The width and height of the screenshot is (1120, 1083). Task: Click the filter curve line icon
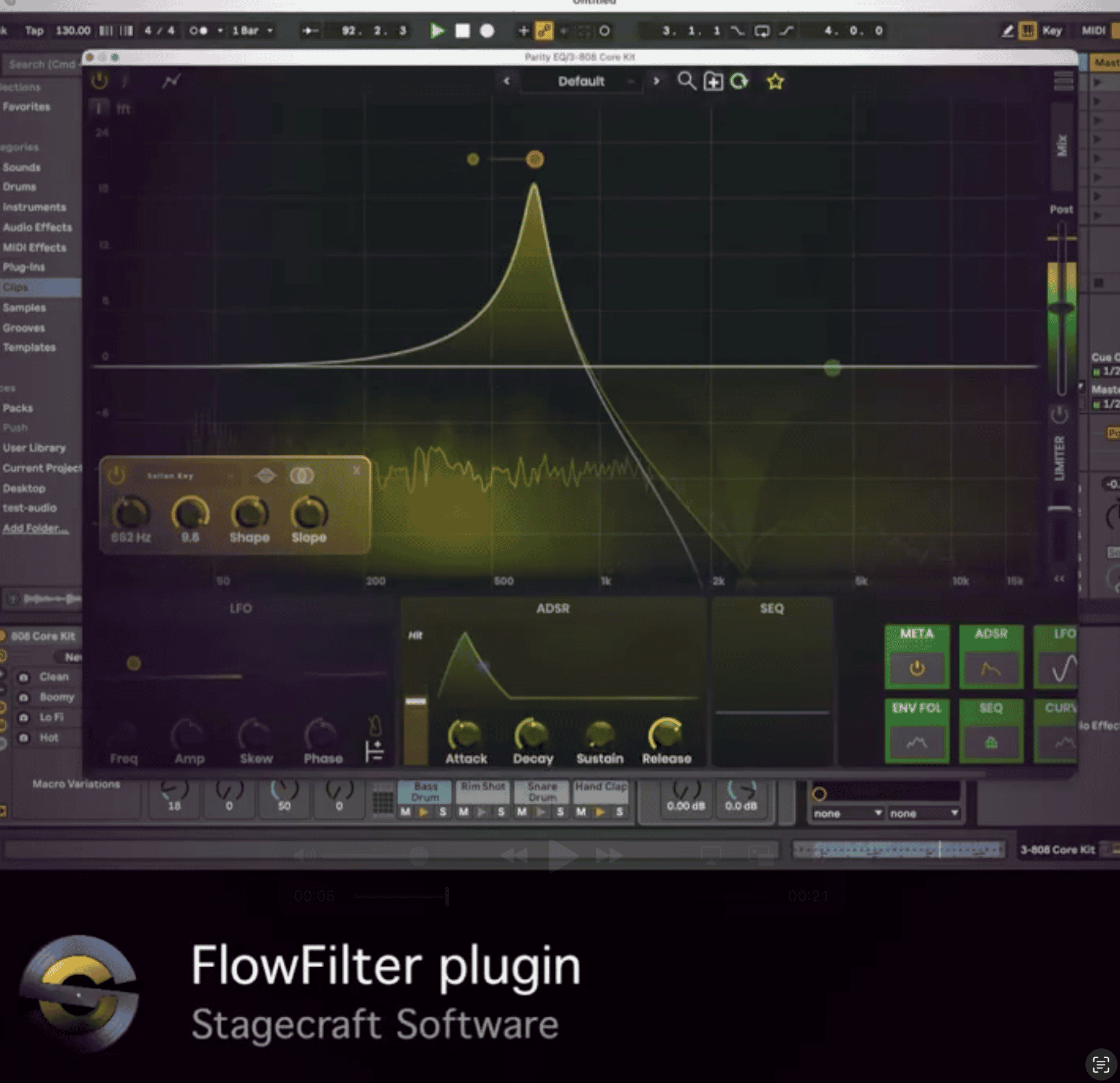coord(171,81)
